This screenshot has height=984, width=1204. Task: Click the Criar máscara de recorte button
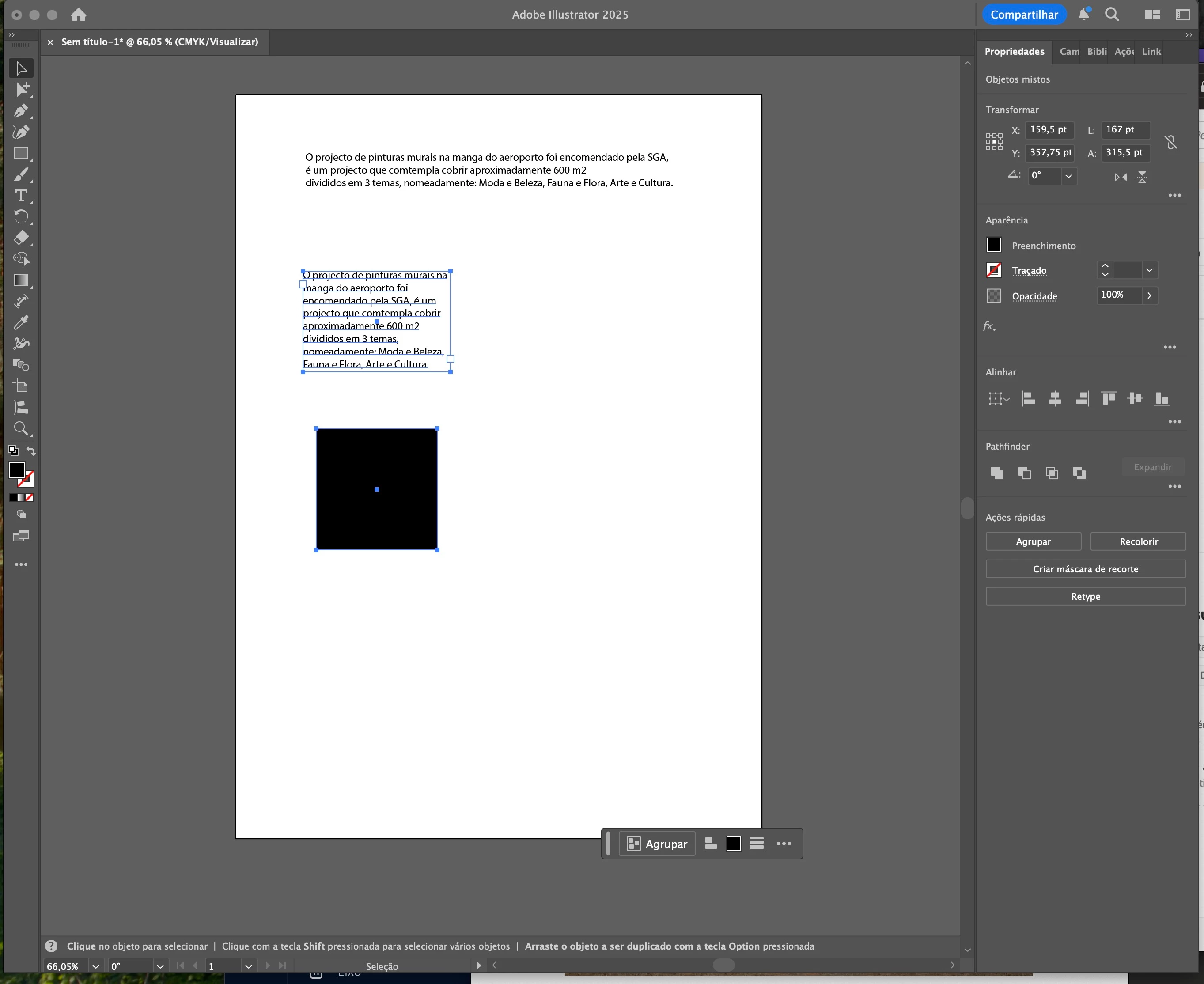point(1085,569)
